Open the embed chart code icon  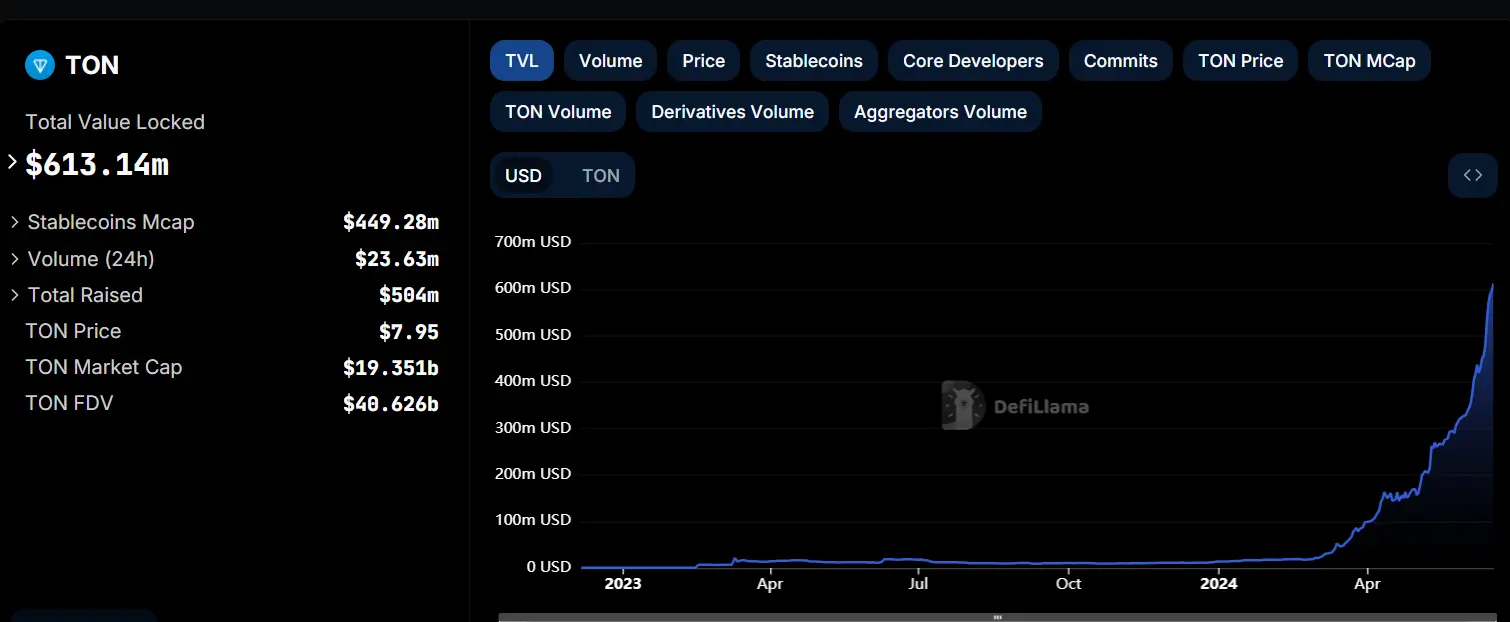[x=1472, y=176]
